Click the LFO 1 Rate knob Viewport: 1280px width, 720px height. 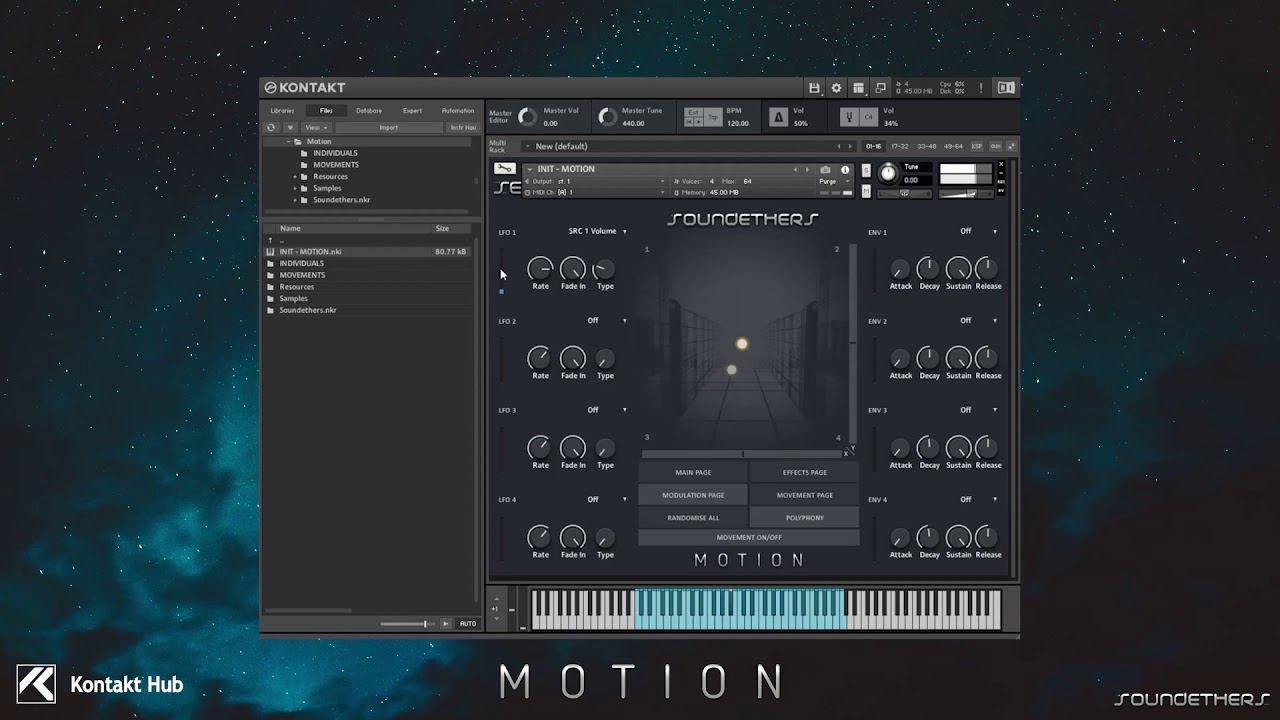pos(540,268)
